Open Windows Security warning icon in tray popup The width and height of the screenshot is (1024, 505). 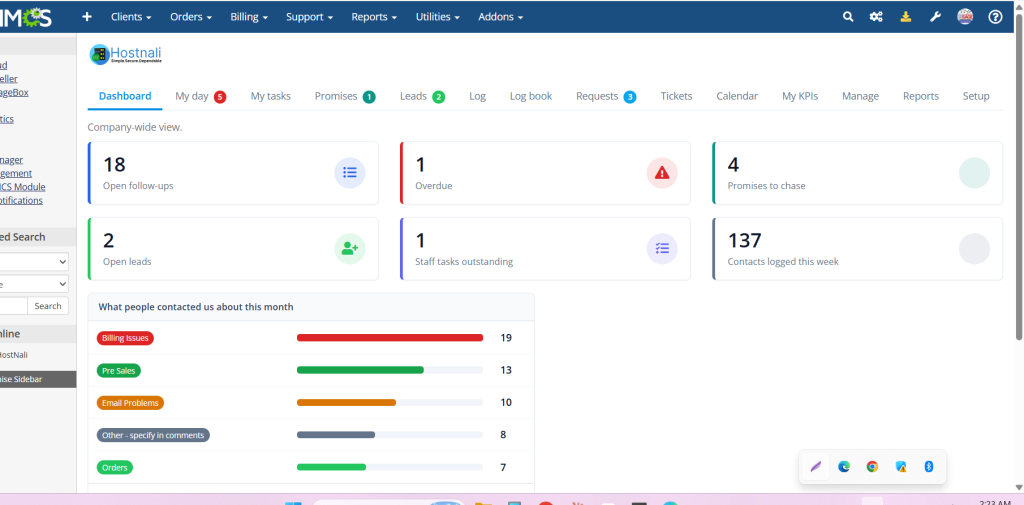tap(901, 466)
